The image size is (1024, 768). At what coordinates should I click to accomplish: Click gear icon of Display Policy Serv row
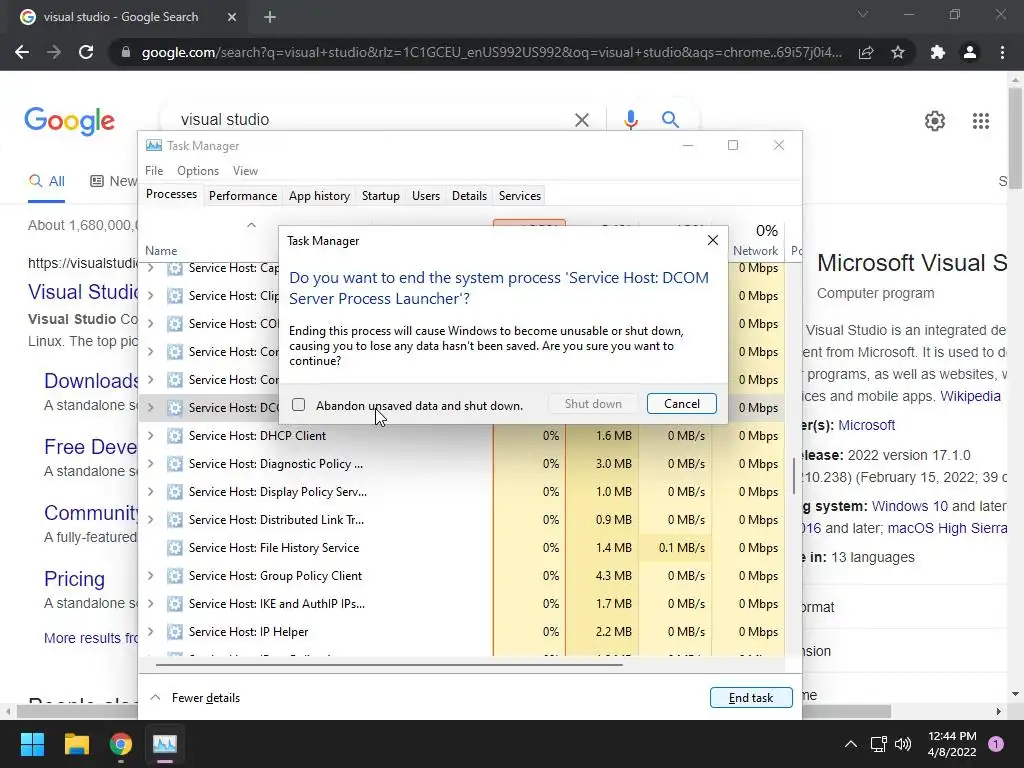(x=174, y=492)
